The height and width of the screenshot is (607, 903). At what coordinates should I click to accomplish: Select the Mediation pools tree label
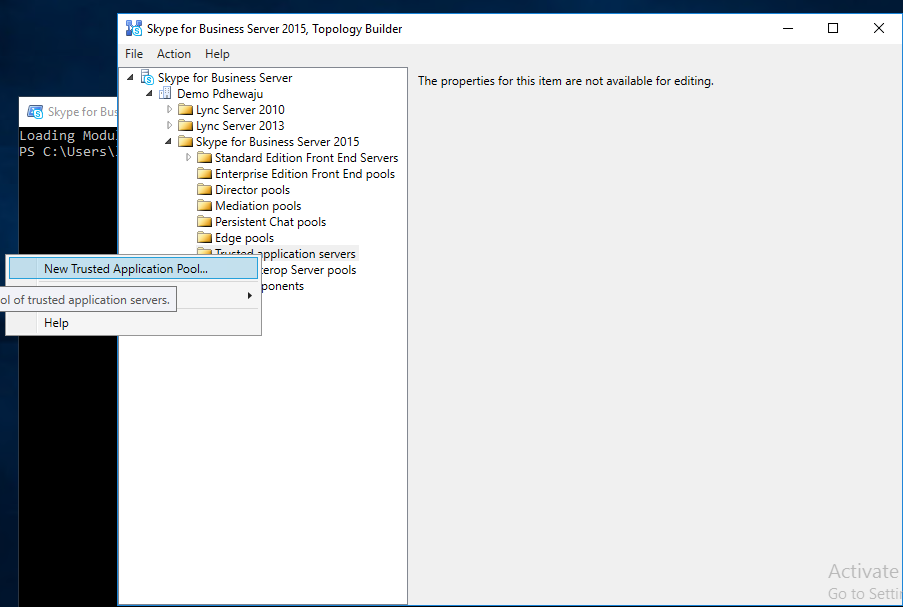click(x=258, y=206)
